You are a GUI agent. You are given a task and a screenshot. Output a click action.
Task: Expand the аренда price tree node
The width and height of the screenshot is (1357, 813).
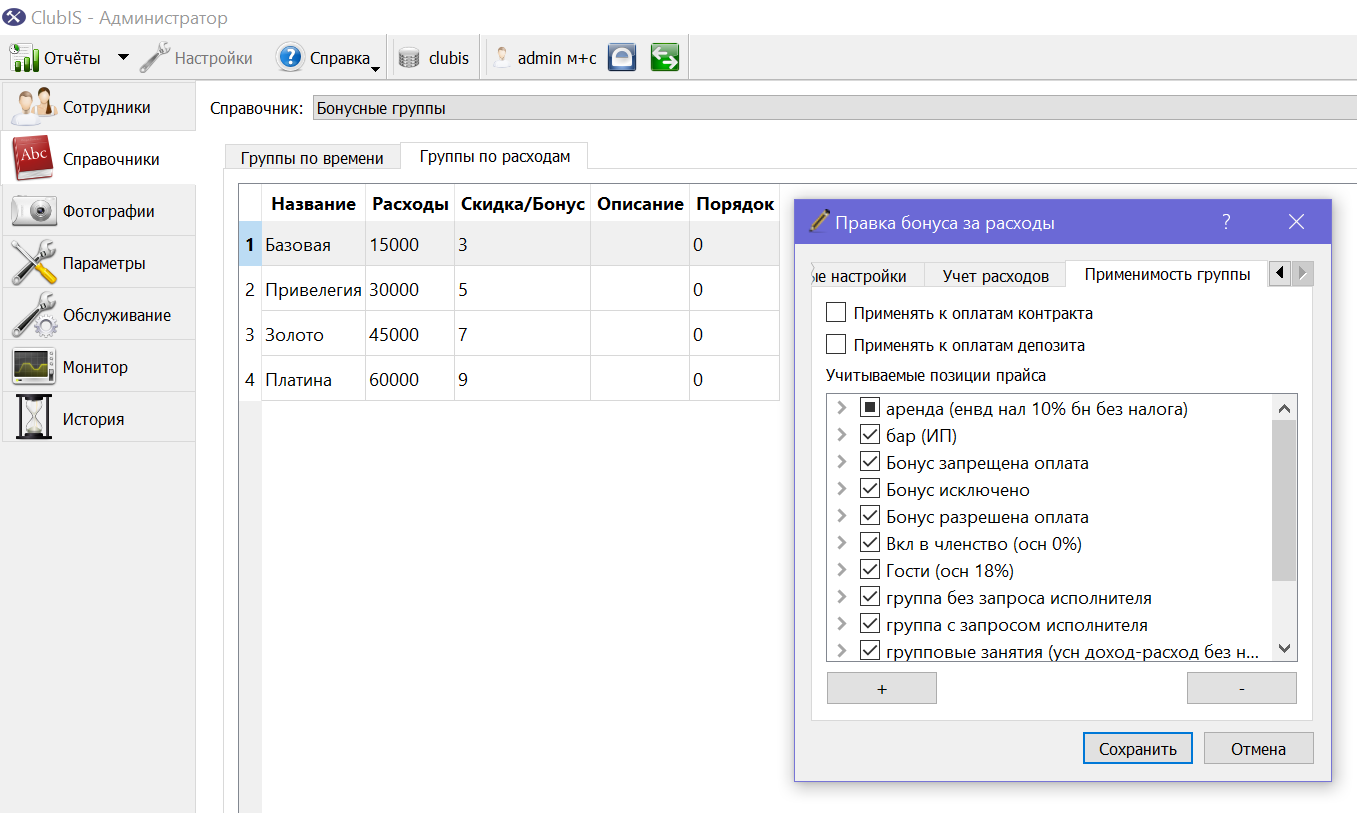coord(841,408)
